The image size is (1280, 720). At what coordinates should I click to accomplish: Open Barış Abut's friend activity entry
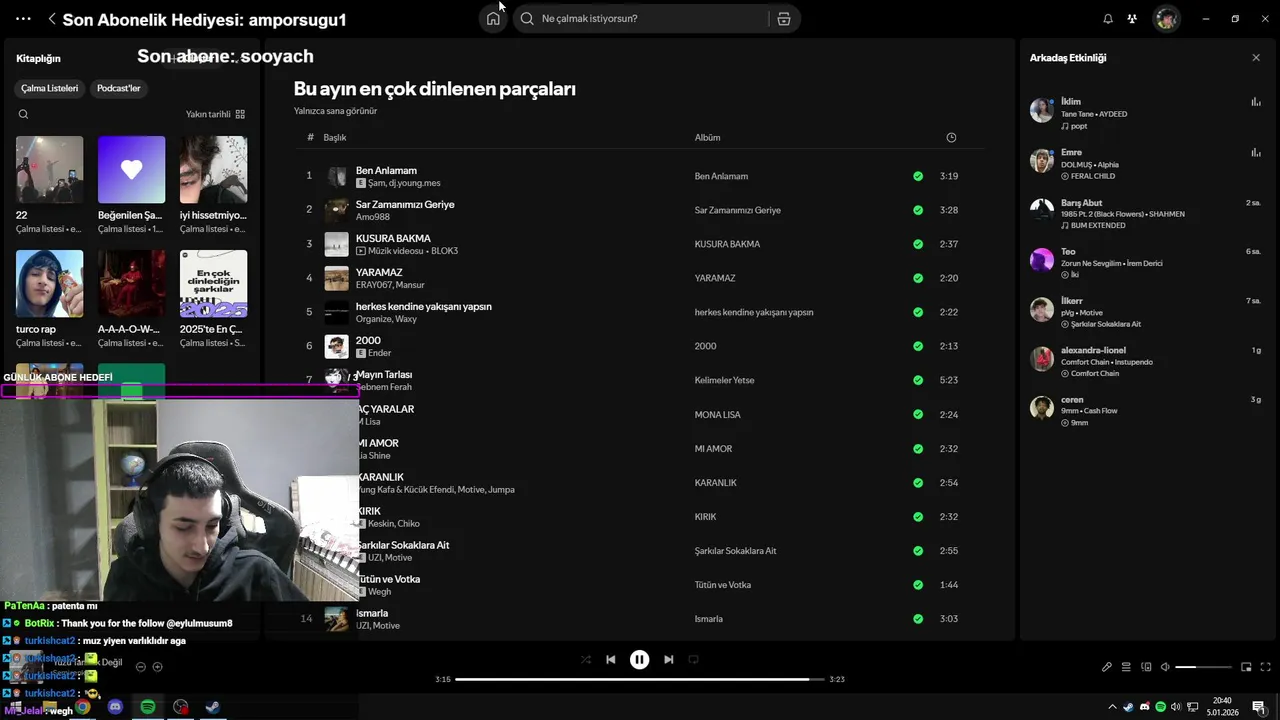1145,213
